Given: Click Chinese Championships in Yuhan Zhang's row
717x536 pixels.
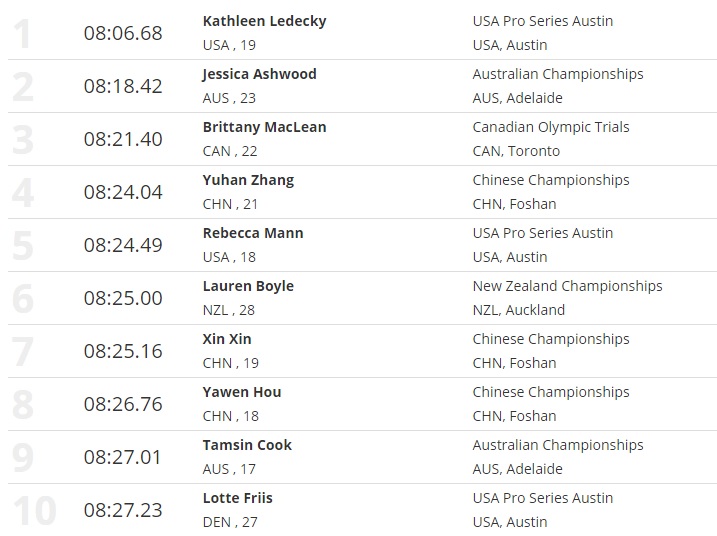Looking at the screenshot, I should (x=551, y=180).
